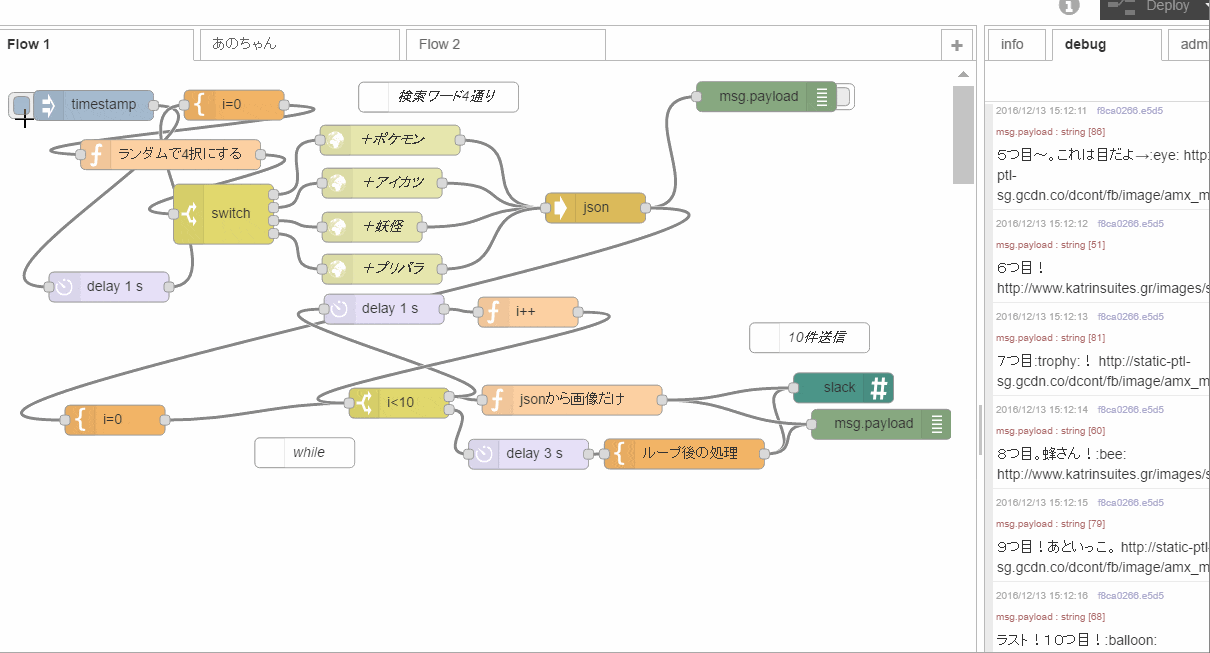
Task: Select the top i=0 template node
Action: coord(234,105)
